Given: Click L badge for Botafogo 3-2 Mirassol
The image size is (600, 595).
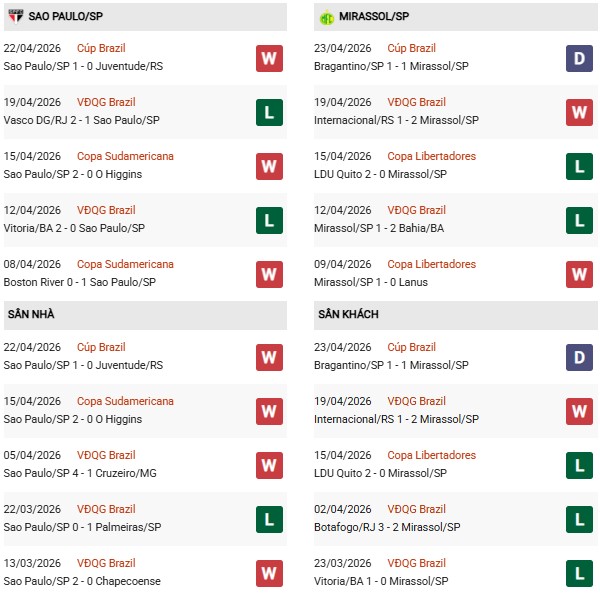Looking at the screenshot, I should (x=580, y=519).
